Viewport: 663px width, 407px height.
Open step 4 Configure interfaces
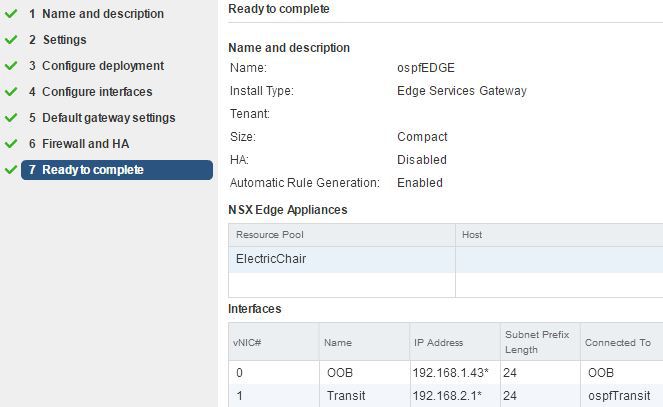tap(90, 92)
